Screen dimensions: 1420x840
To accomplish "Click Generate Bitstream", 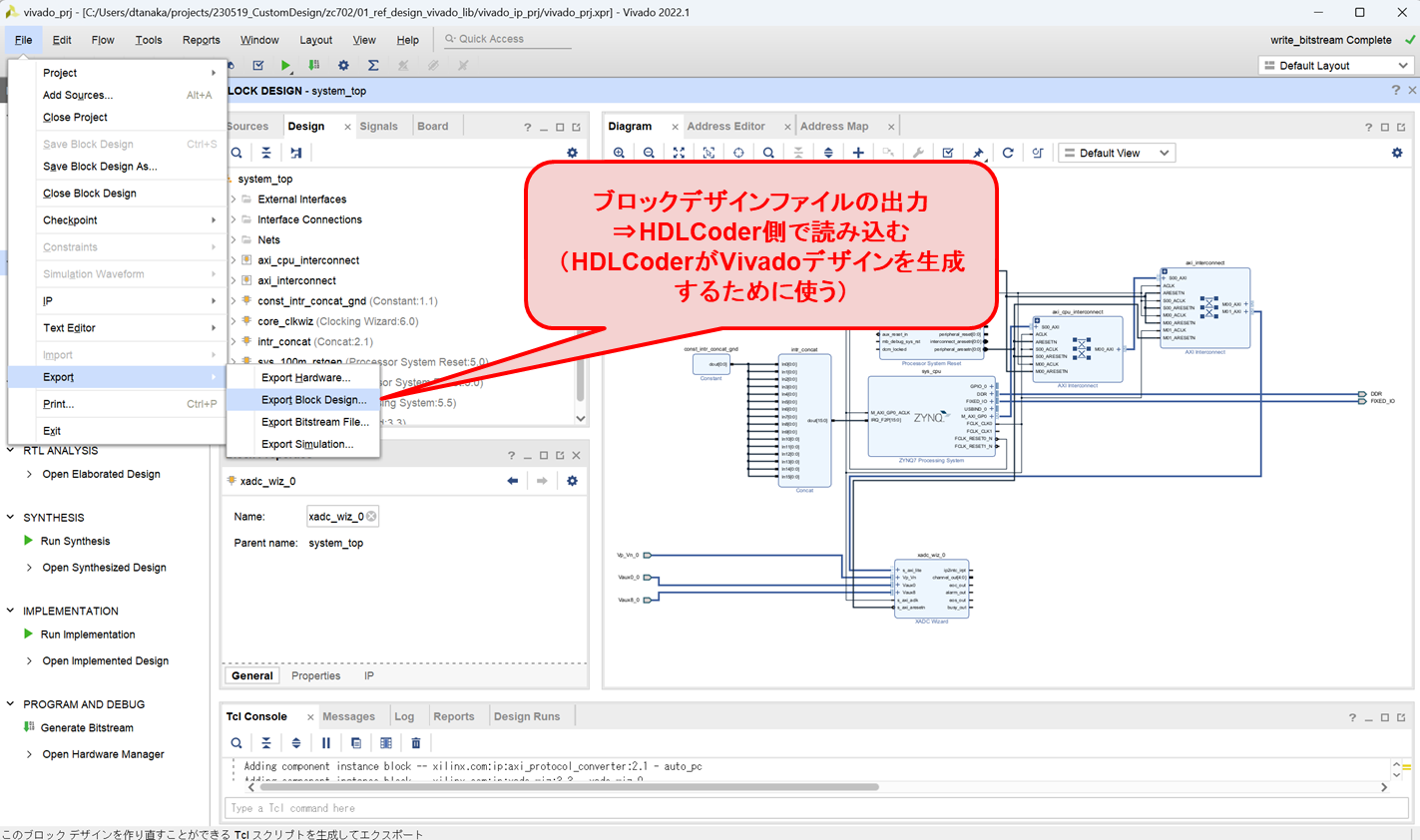I will tap(87, 728).
